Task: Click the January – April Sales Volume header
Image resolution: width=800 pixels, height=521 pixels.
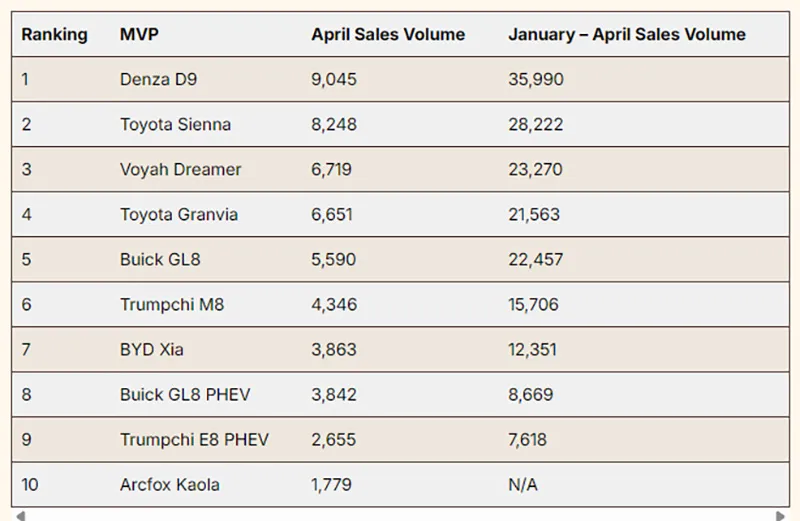Action: point(626,35)
